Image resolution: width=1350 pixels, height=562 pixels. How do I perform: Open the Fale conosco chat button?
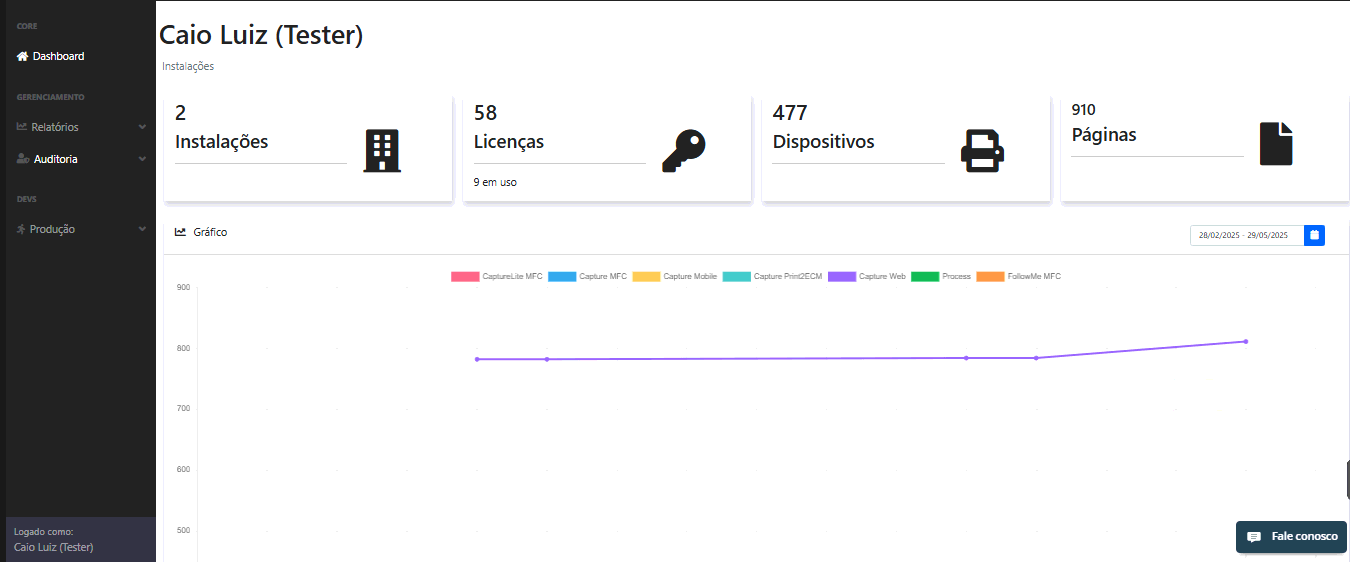(1291, 537)
